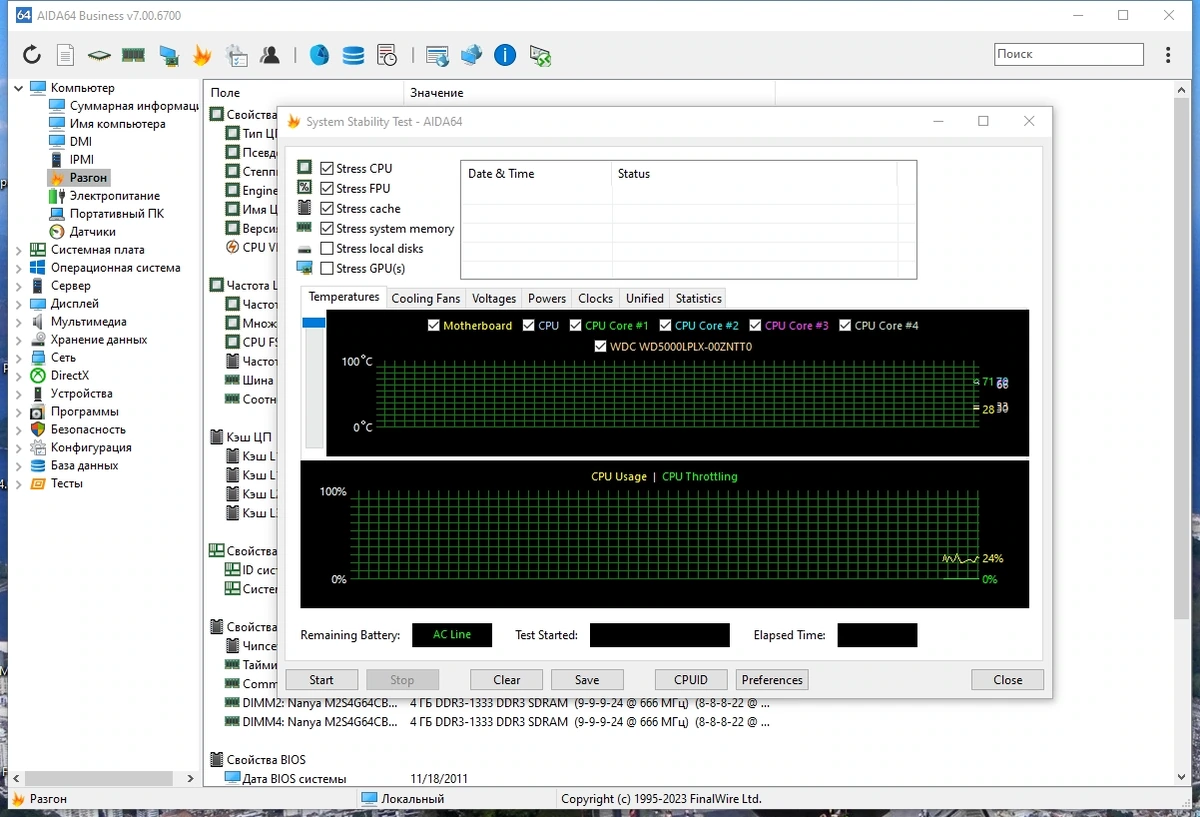Screen dimensions: 1200x817
Task: Click the gear checklist toolbar icon
Action: coord(236,55)
